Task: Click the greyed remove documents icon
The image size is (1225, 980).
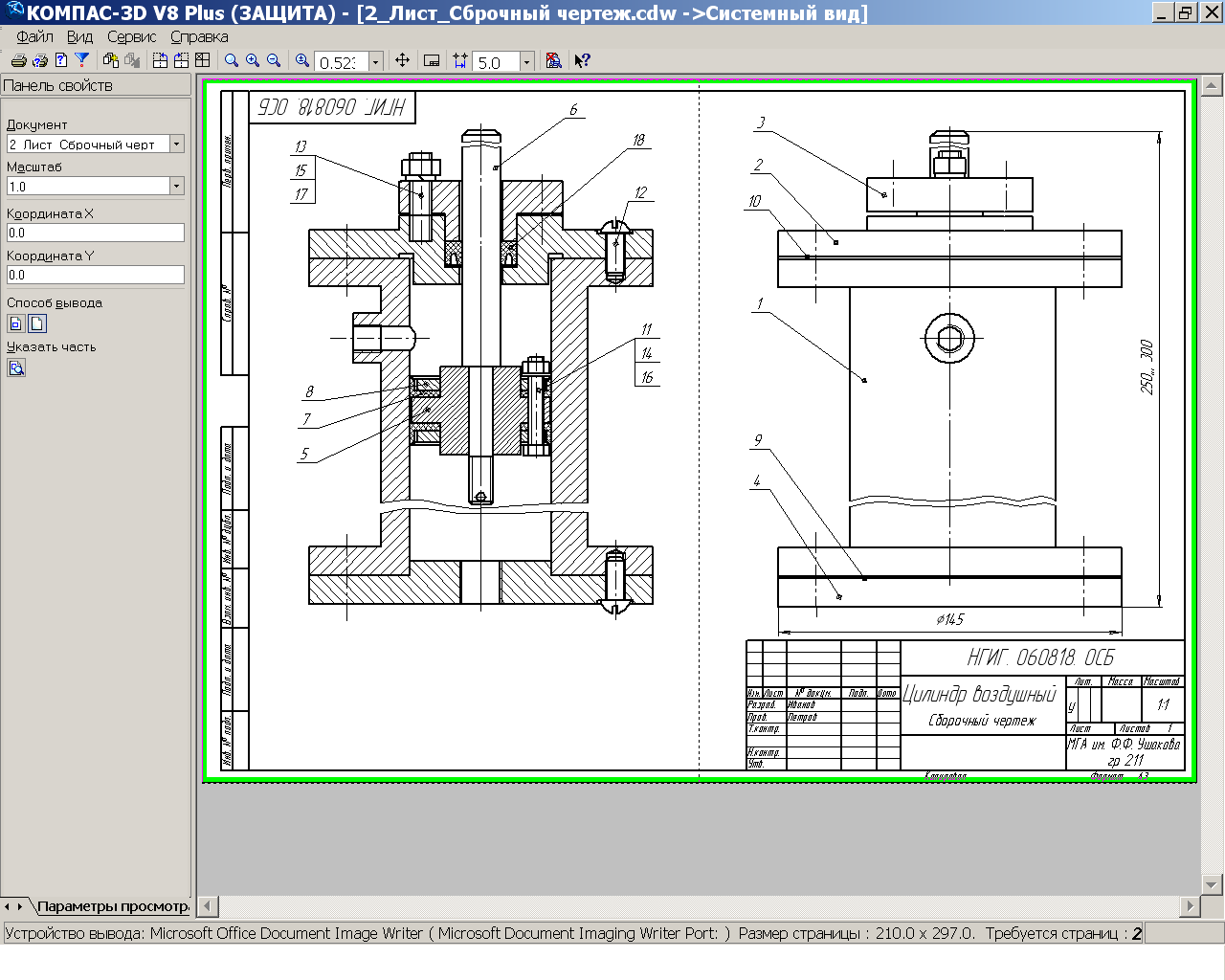Action: click(132, 60)
